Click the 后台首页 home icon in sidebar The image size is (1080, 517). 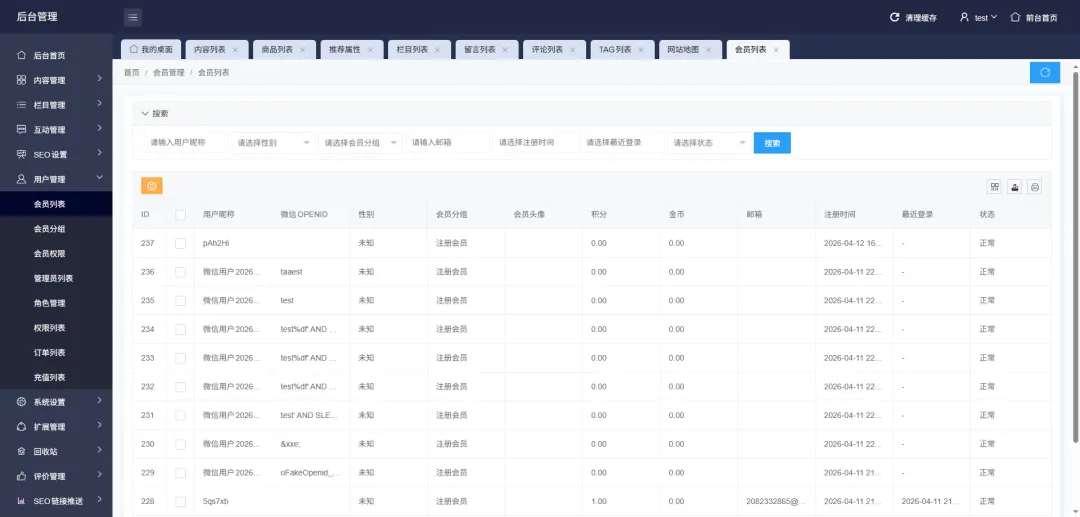click(21, 55)
